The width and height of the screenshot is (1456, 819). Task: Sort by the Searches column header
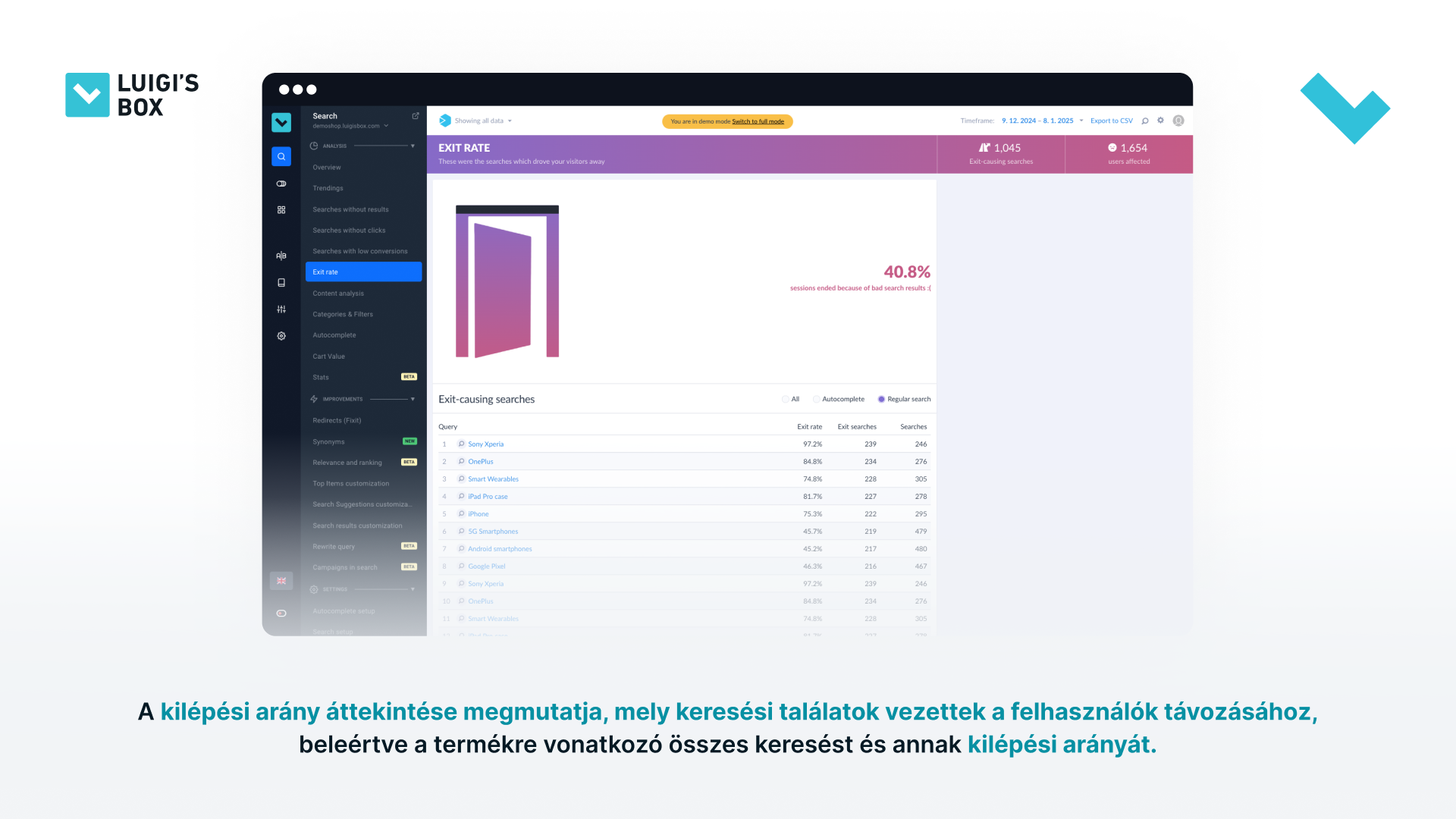[914, 427]
